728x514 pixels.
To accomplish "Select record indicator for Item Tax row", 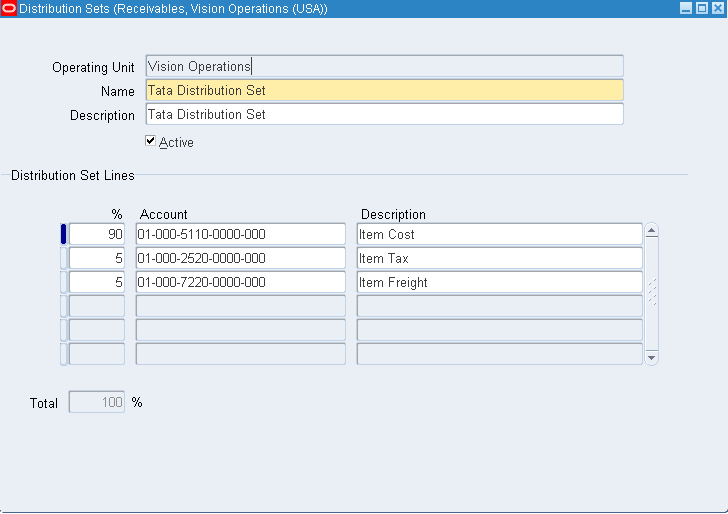I will click(x=64, y=258).
